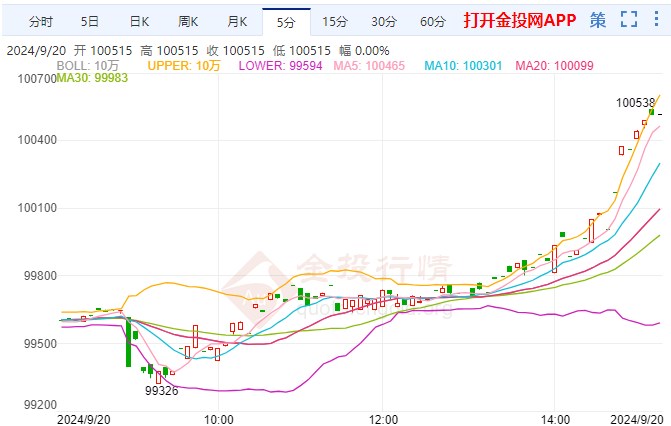The width and height of the screenshot is (671, 426).
Task: Click the BOLL: 10万 indicator label
Action: [88, 66]
